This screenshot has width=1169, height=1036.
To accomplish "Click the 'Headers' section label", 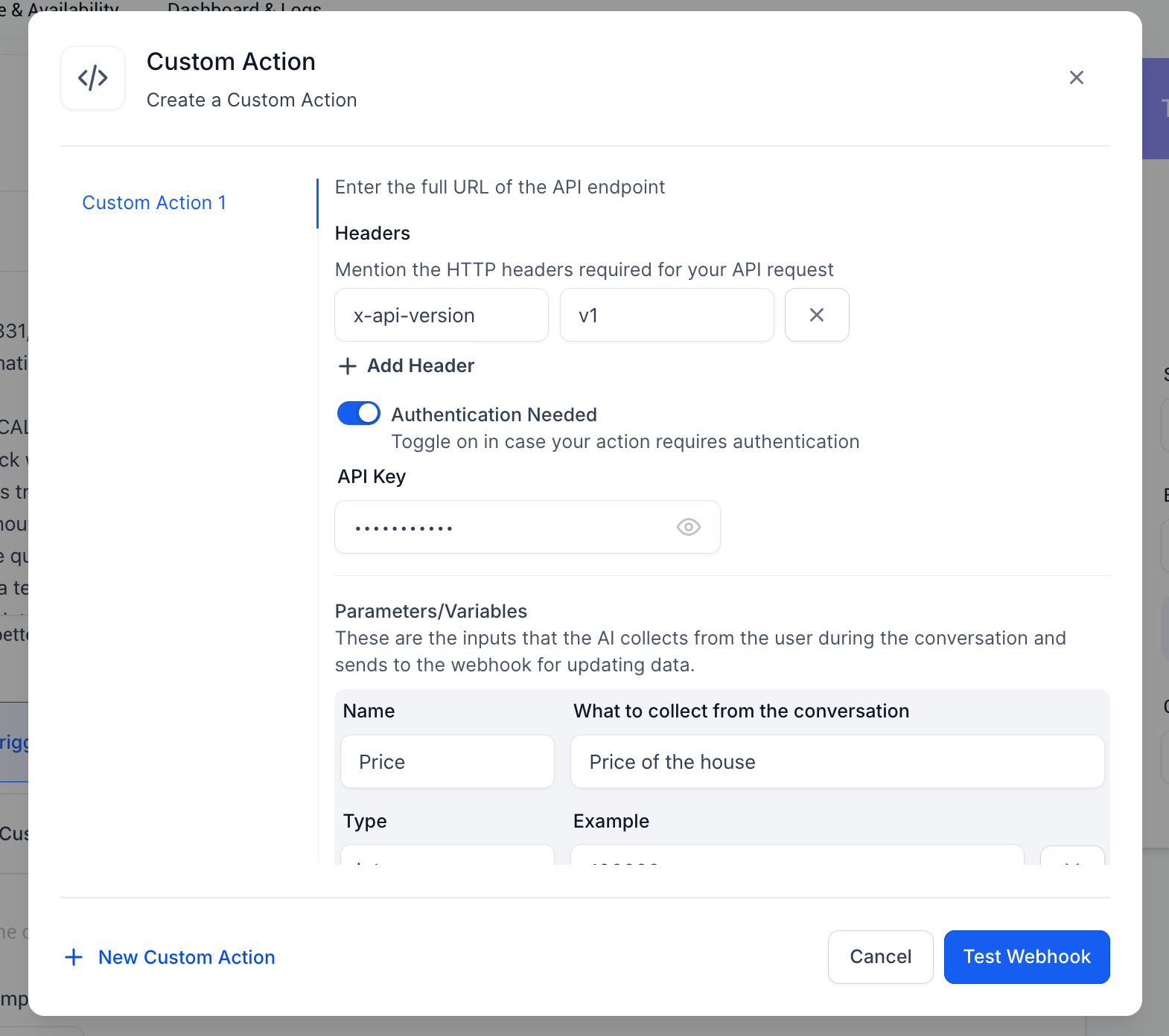I will pos(372,233).
